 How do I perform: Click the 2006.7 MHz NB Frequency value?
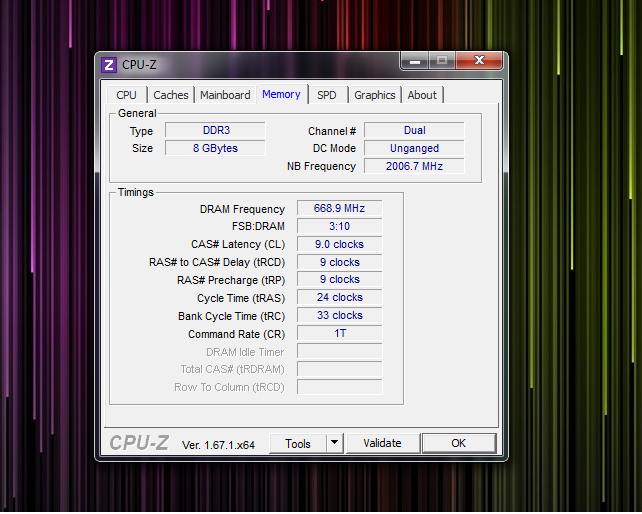pos(414,166)
